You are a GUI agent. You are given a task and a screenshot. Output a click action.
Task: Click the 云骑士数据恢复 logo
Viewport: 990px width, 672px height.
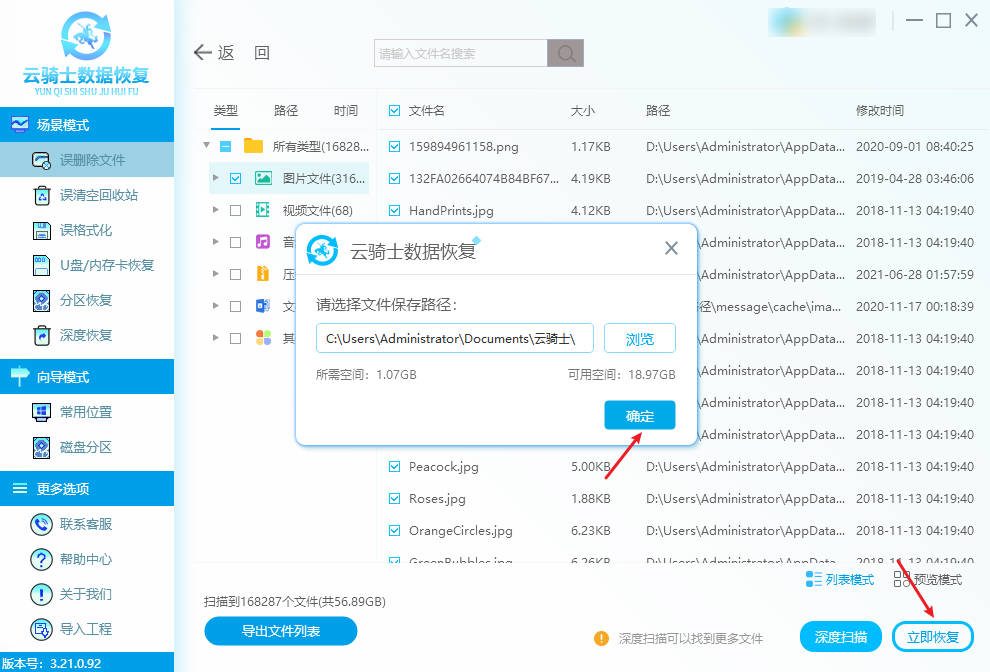pyautogui.click(x=86, y=54)
